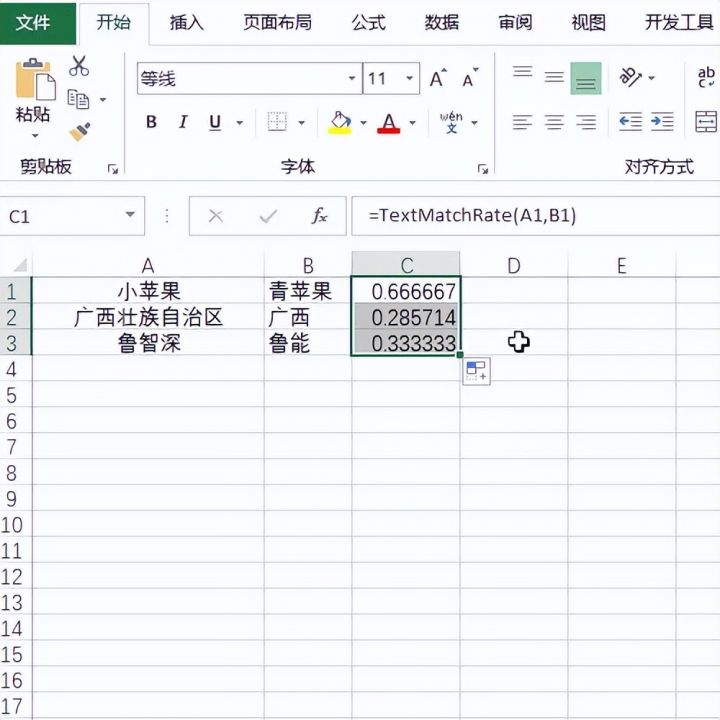Center text horizontally

pos(554,122)
